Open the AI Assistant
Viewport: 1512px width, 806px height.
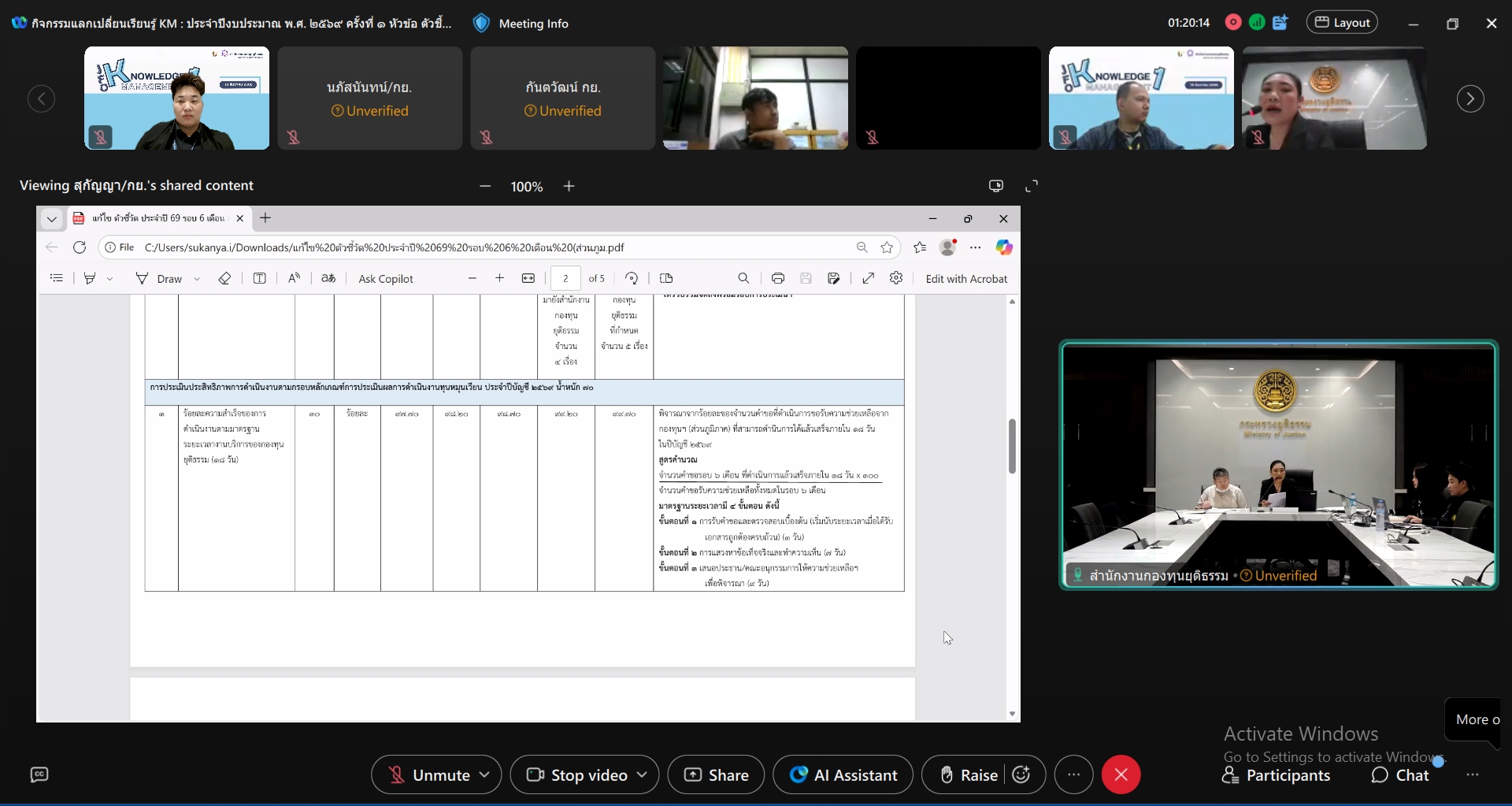click(843, 775)
